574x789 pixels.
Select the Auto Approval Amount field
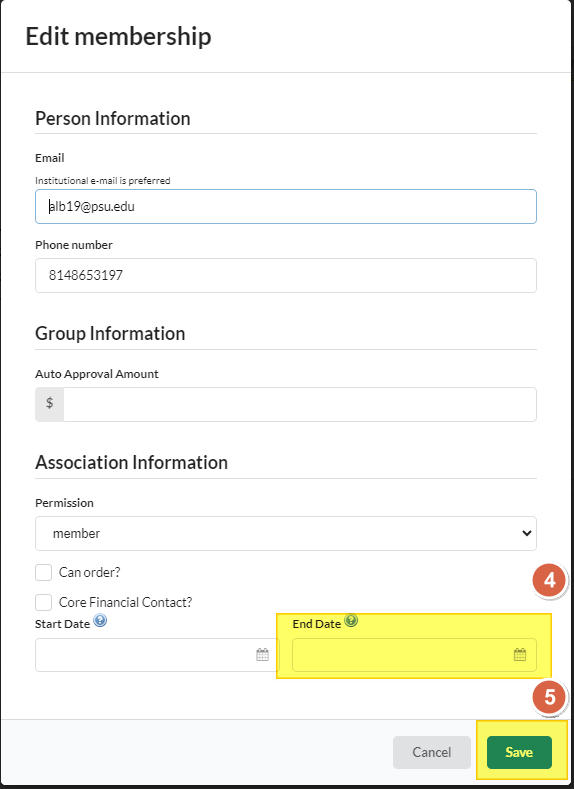pos(300,405)
